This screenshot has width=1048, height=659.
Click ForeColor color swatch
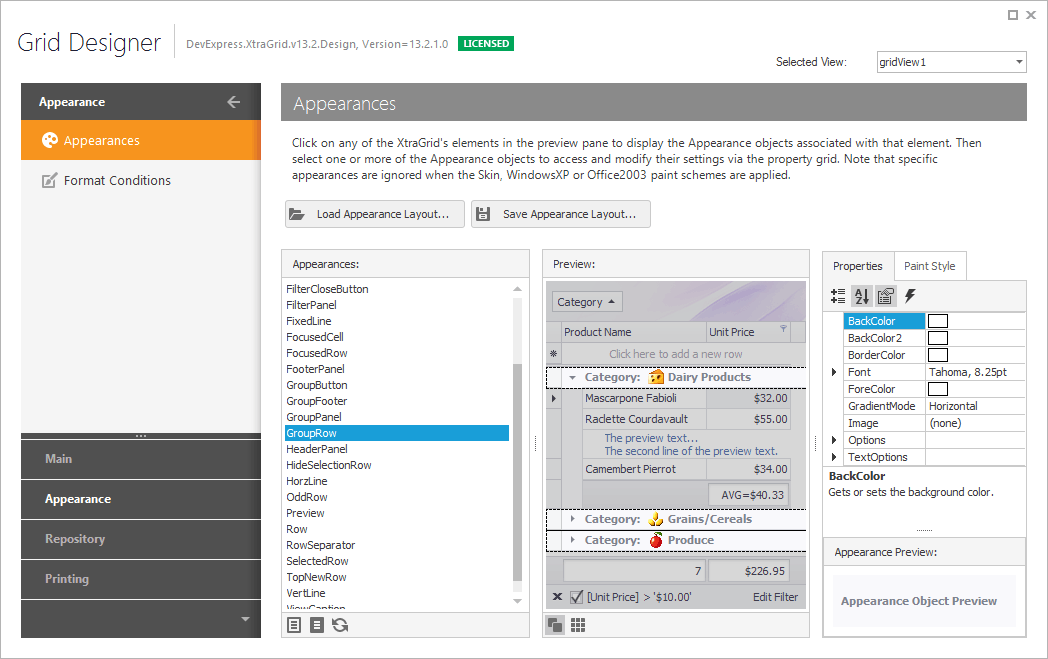point(938,389)
